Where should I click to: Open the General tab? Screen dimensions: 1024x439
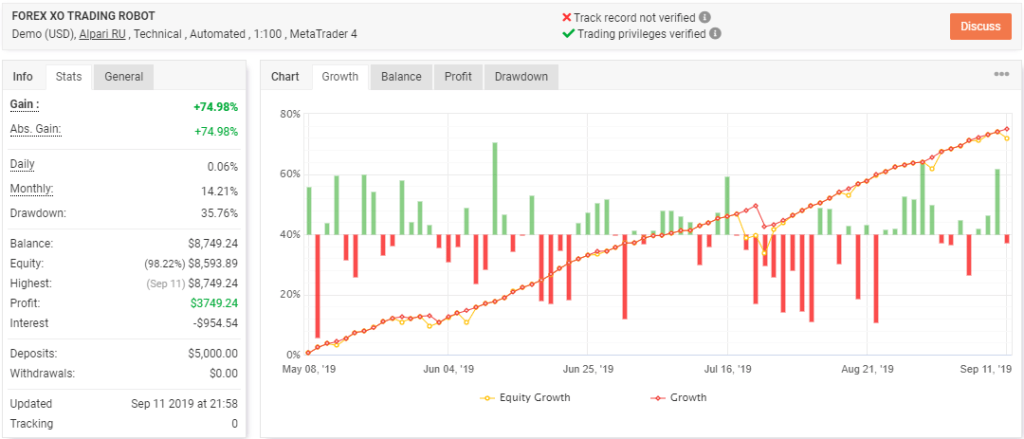point(123,76)
